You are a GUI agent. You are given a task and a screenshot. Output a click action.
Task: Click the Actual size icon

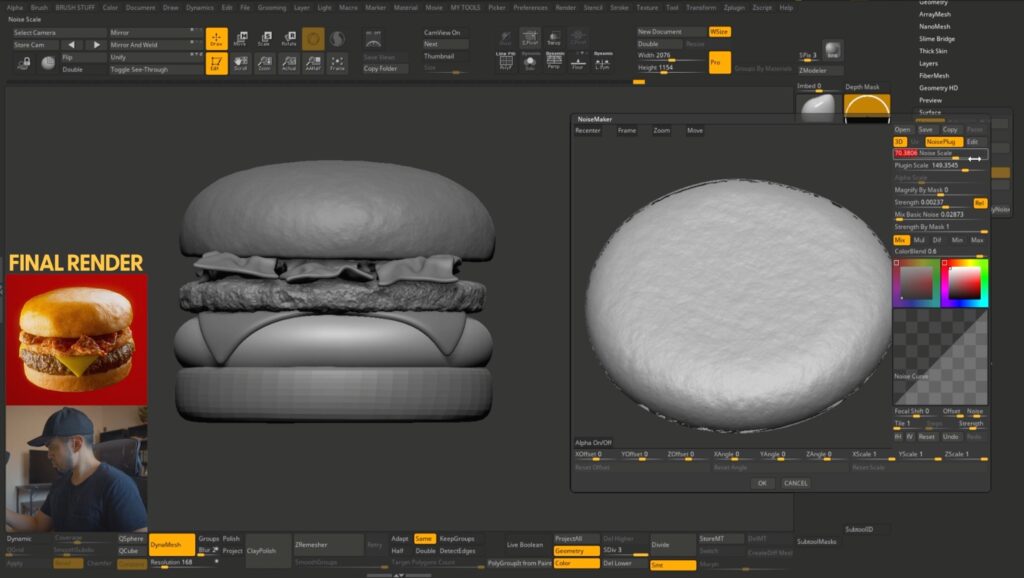click(x=289, y=63)
